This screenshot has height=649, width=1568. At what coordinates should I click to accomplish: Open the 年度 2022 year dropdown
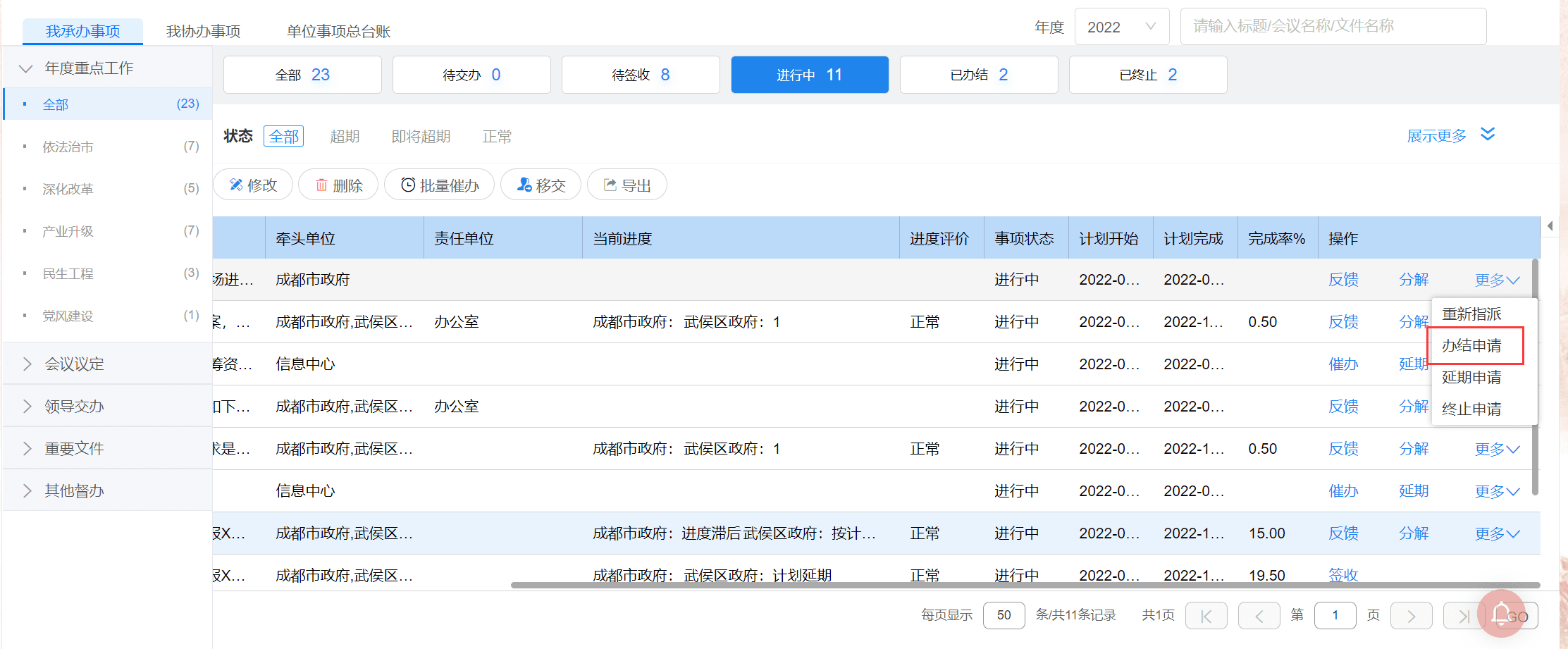coord(1122,27)
